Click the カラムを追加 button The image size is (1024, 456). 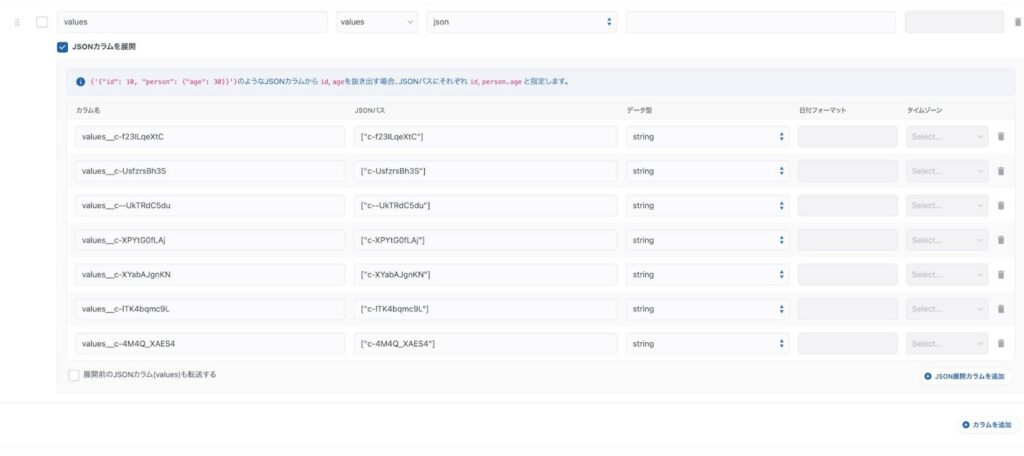coord(986,425)
